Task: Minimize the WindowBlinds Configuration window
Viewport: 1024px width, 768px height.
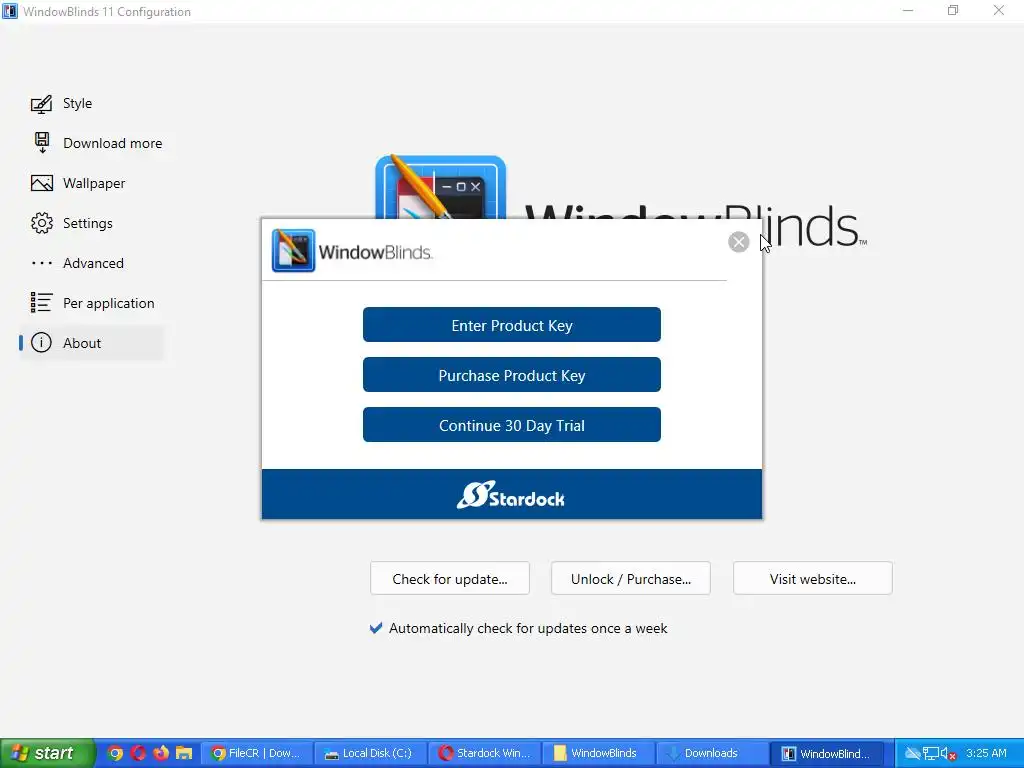Action: [x=908, y=10]
